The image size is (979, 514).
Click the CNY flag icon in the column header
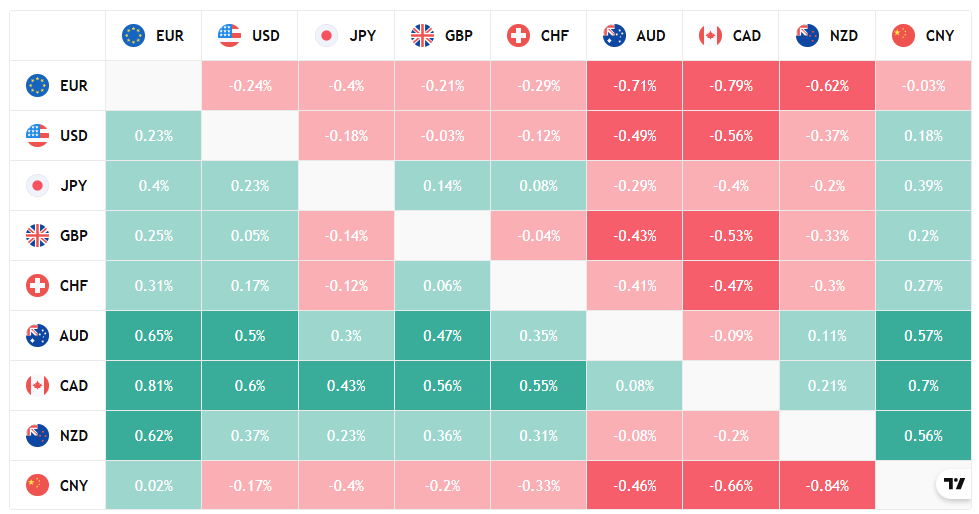point(903,36)
